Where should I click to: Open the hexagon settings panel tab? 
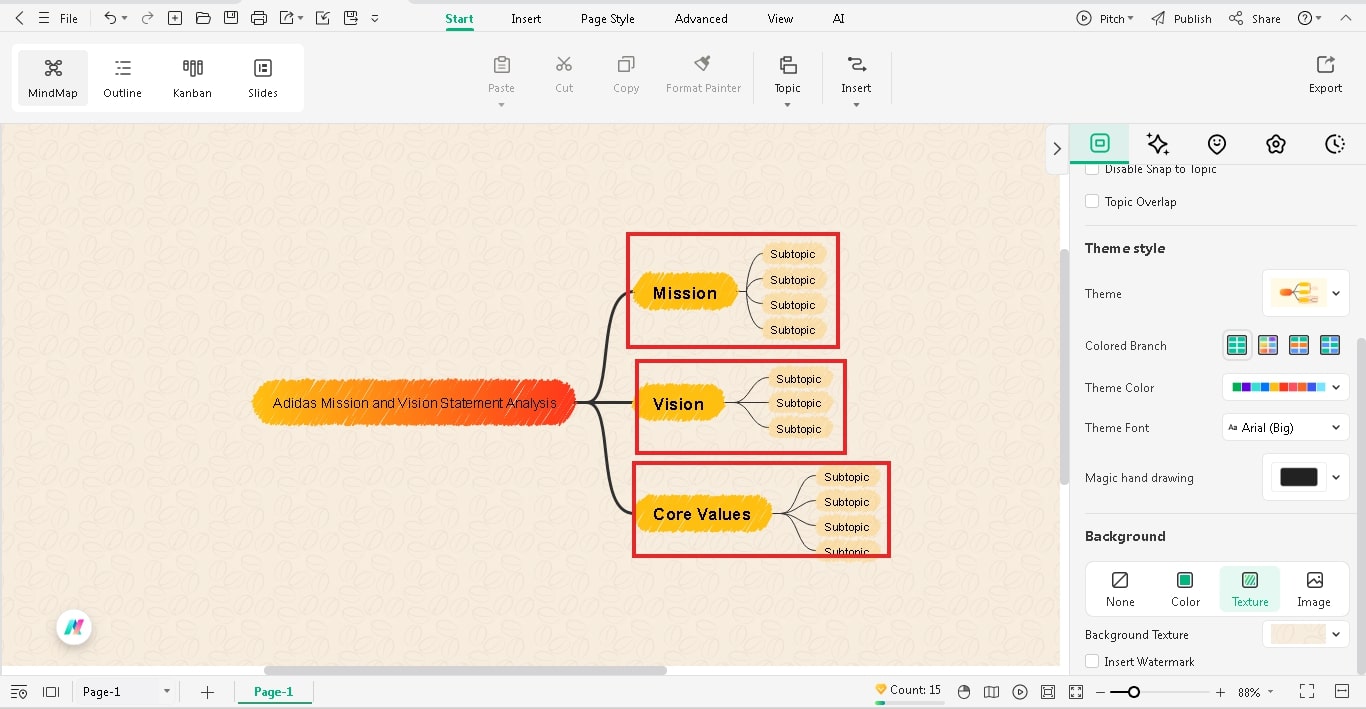tap(1275, 144)
